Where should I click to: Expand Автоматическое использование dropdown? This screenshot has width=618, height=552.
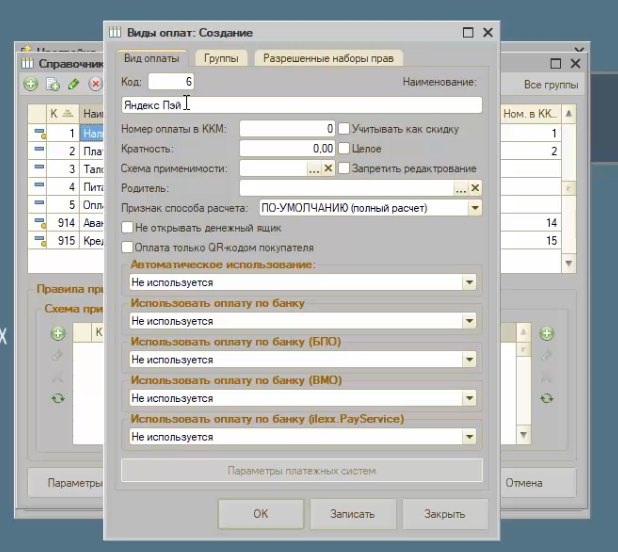tap(469, 282)
